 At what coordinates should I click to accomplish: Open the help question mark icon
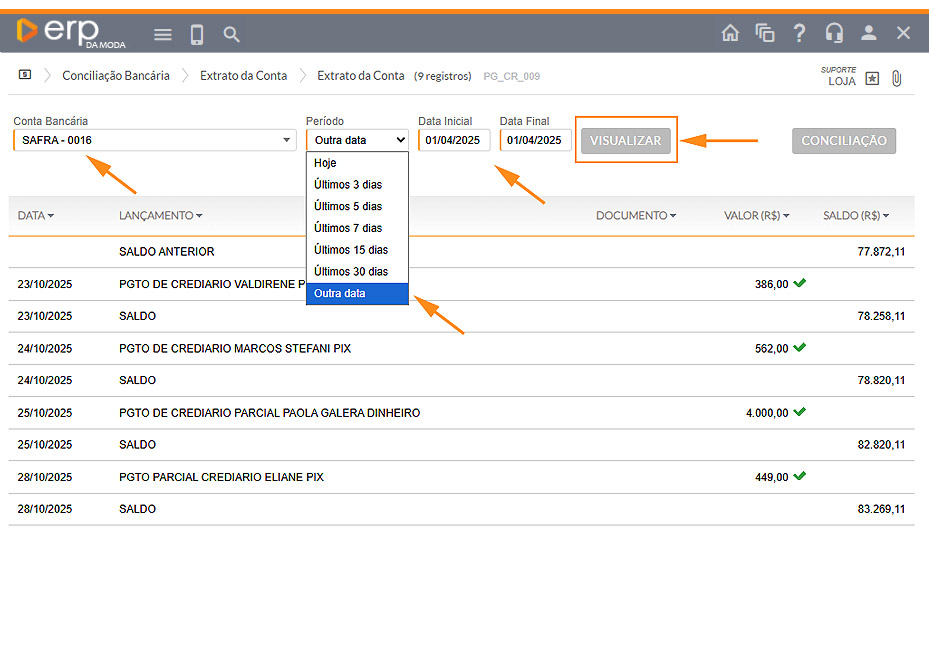(799, 33)
